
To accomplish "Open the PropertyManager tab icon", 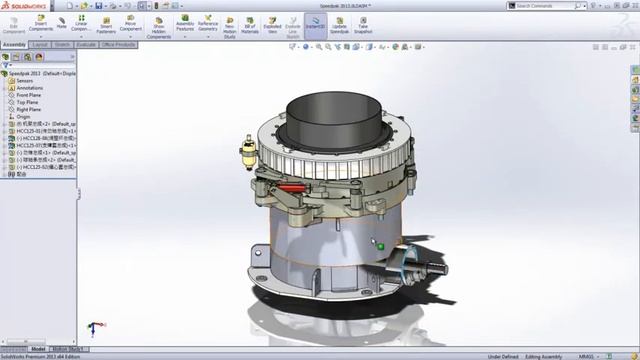I will tap(16, 57).
